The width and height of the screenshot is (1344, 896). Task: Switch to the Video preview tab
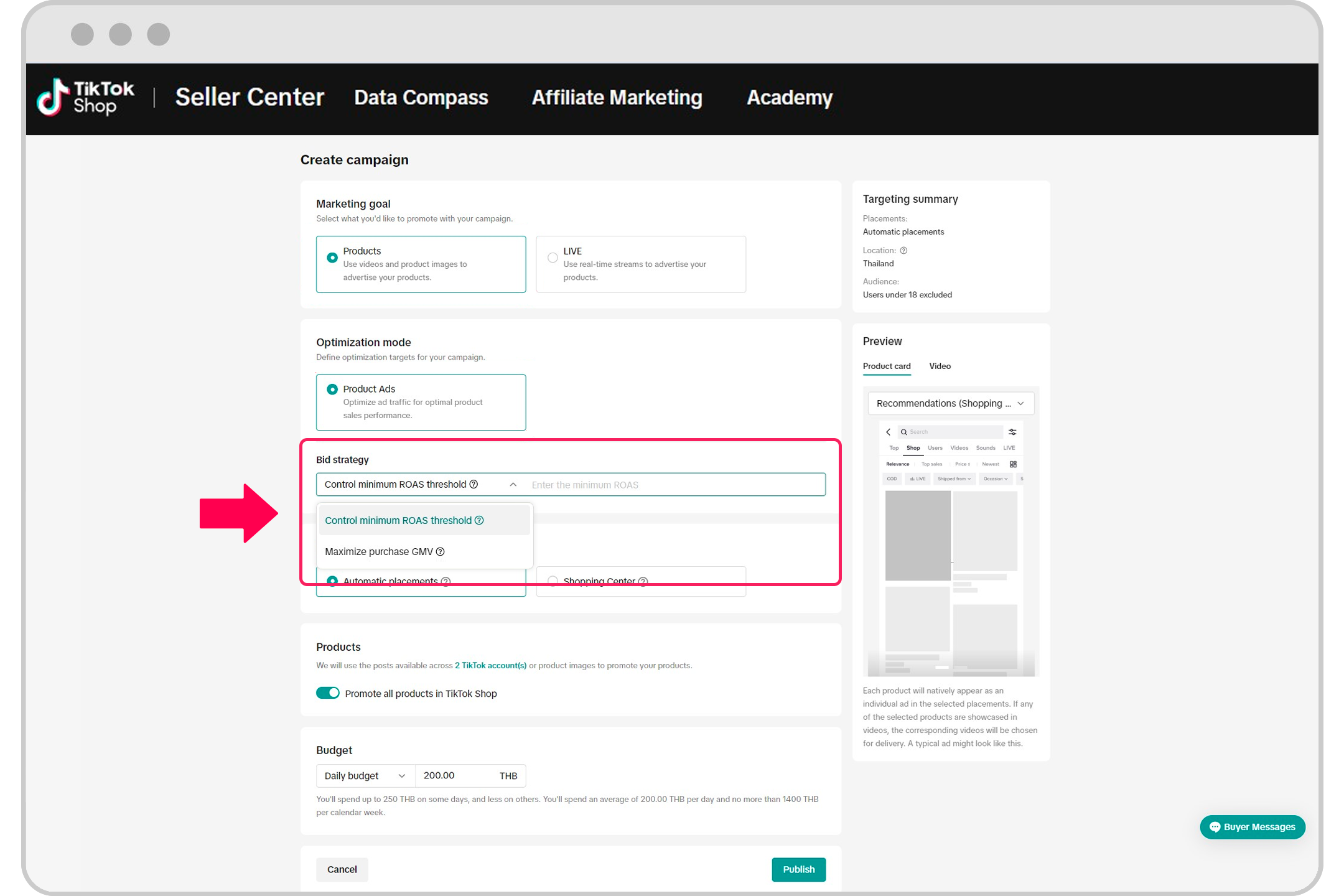(x=940, y=366)
